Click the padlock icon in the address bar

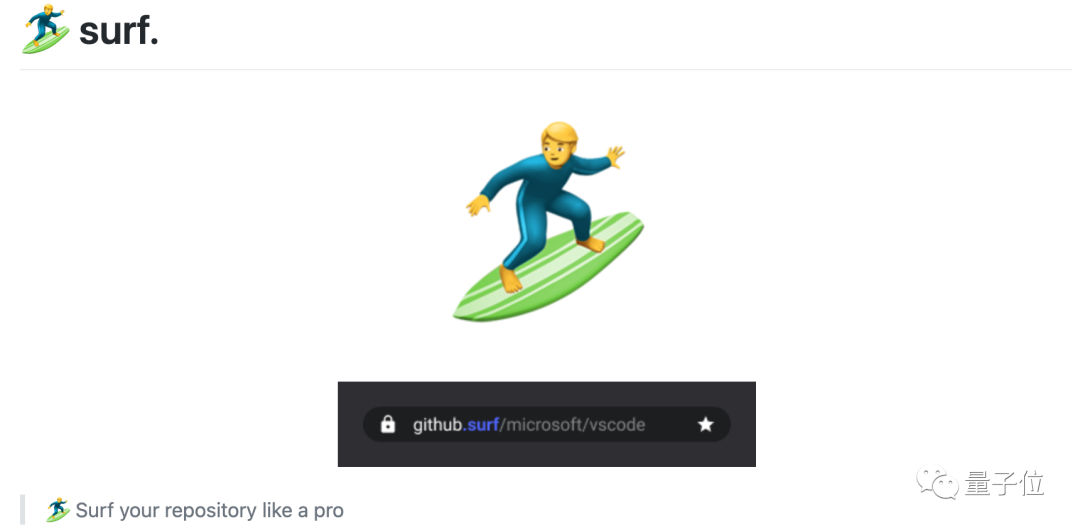[388, 424]
